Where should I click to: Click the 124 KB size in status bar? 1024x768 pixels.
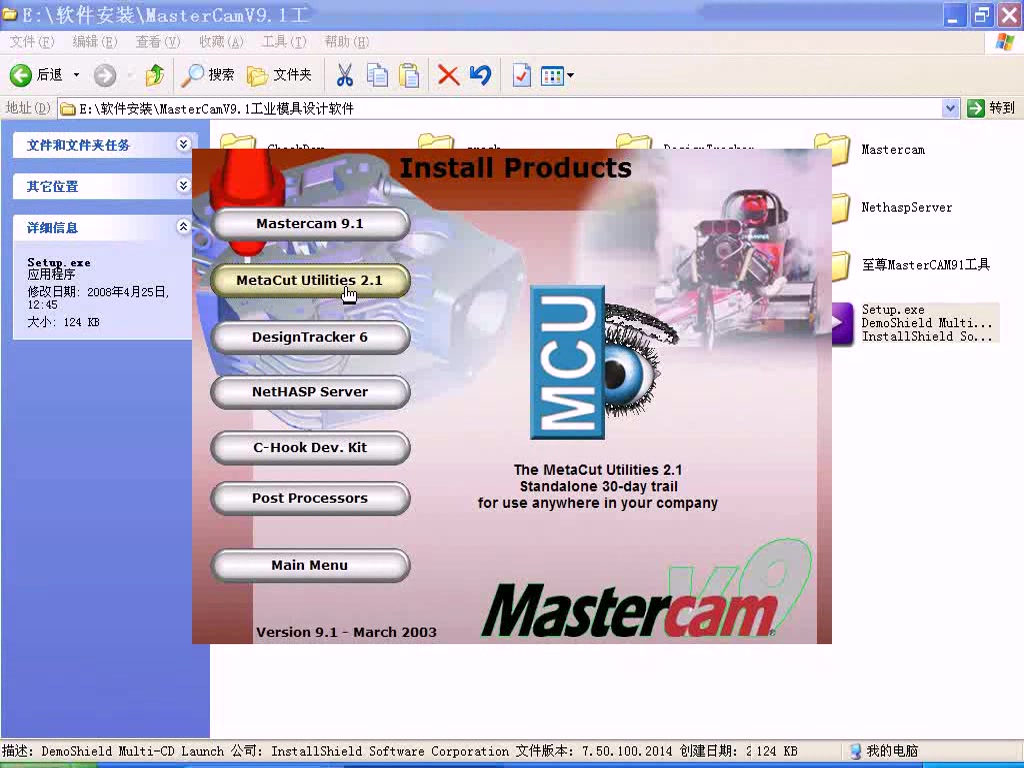click(x=776, y=751)
